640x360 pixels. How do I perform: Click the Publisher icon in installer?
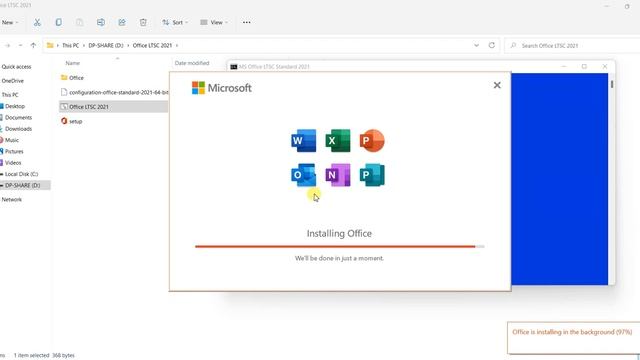[372, 175]
